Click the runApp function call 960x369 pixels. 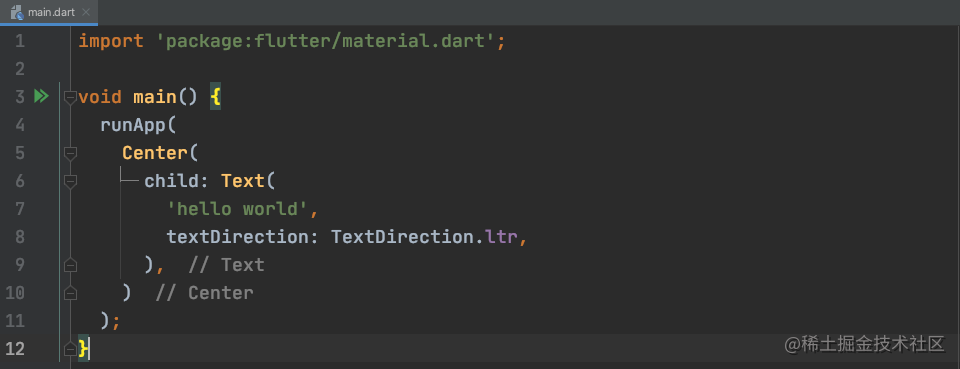click(x=133, y=125)
